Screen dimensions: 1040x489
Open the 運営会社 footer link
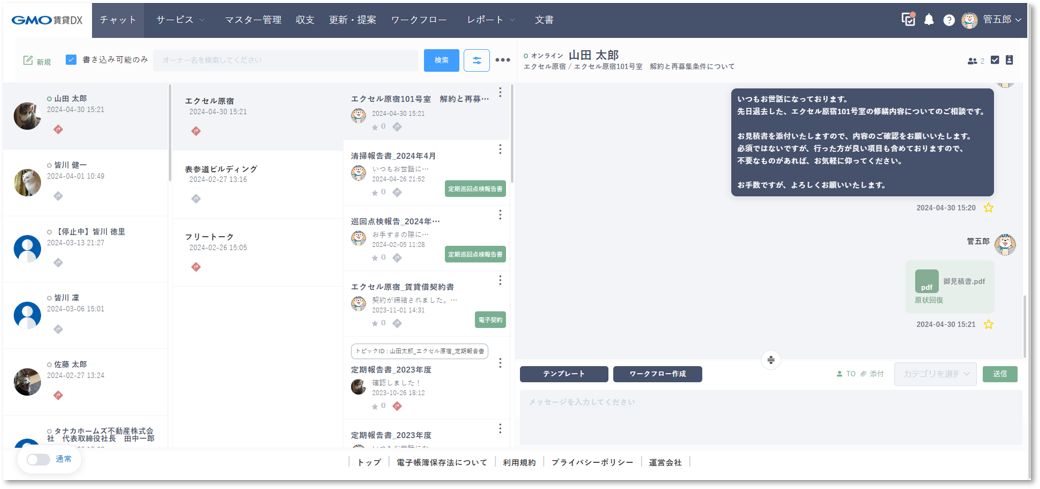point(665,462)
